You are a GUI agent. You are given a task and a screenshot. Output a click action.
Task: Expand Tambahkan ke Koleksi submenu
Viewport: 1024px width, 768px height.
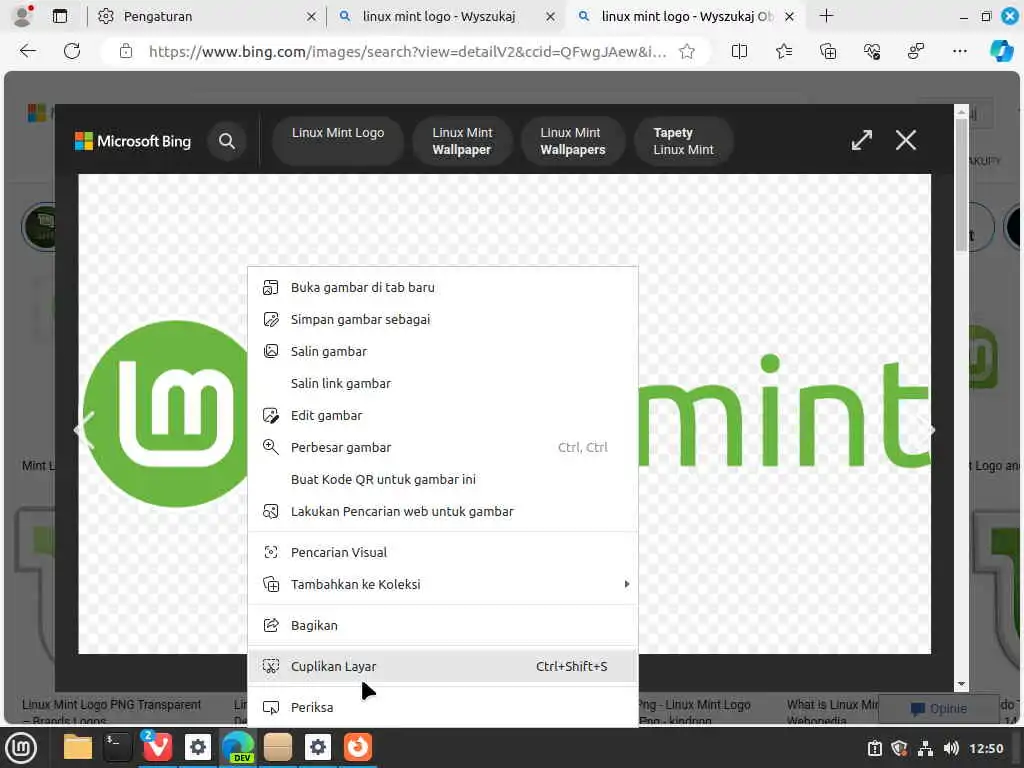(x=442, y=584)
